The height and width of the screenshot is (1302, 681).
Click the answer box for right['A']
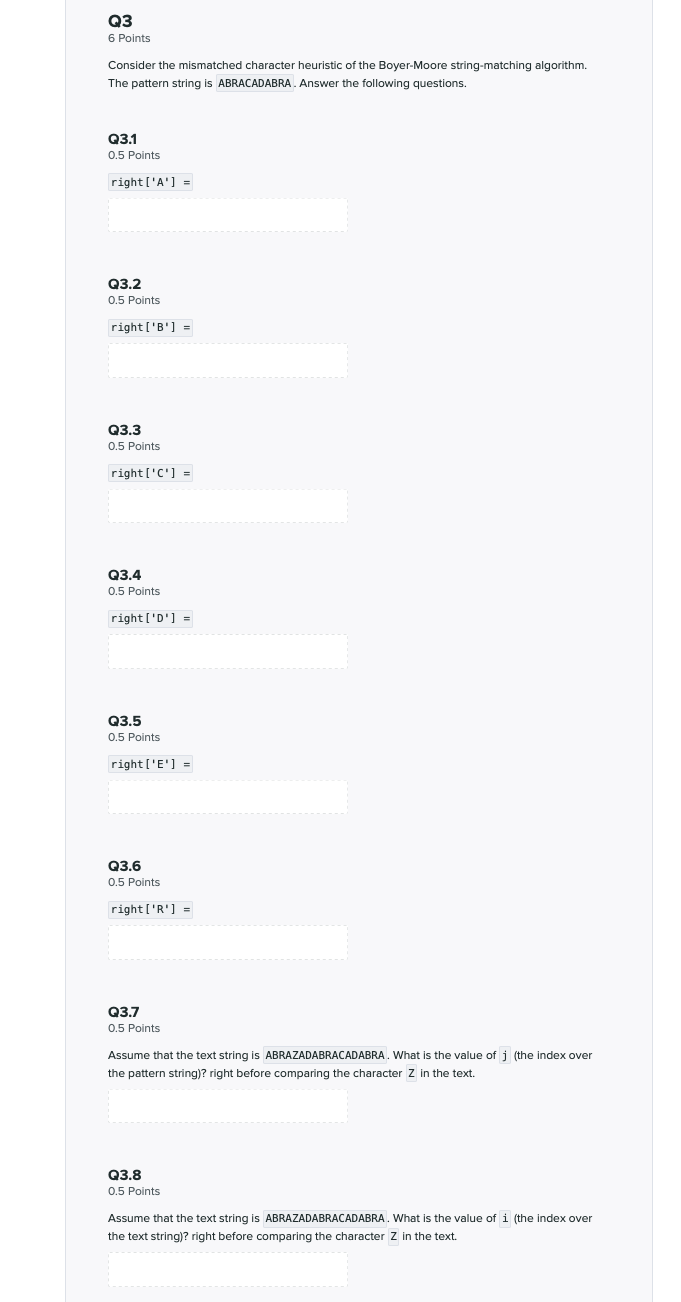(x=228, y=215)
